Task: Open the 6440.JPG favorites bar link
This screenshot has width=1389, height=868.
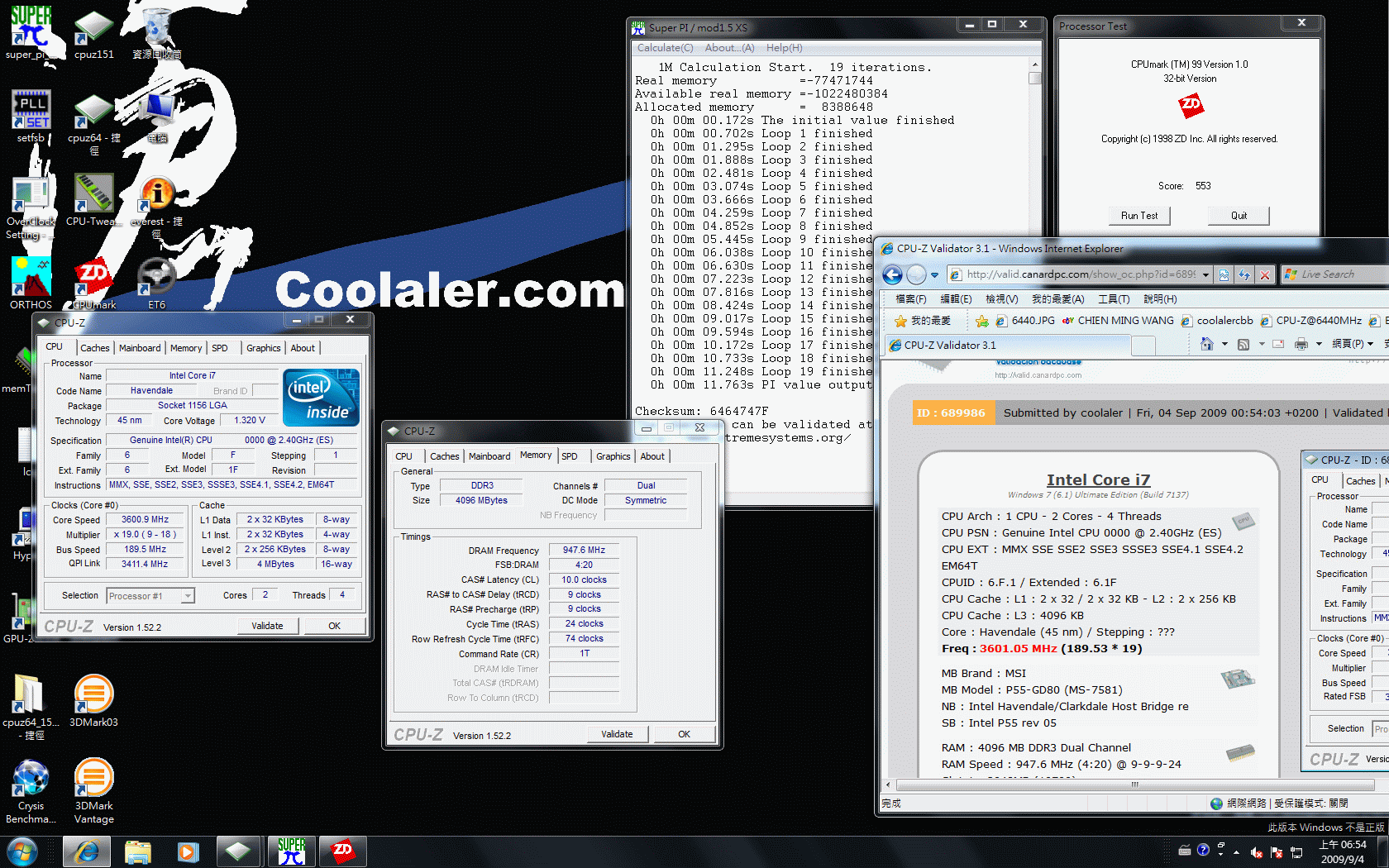Action: pyautogui.click(x=1025, y=321)
